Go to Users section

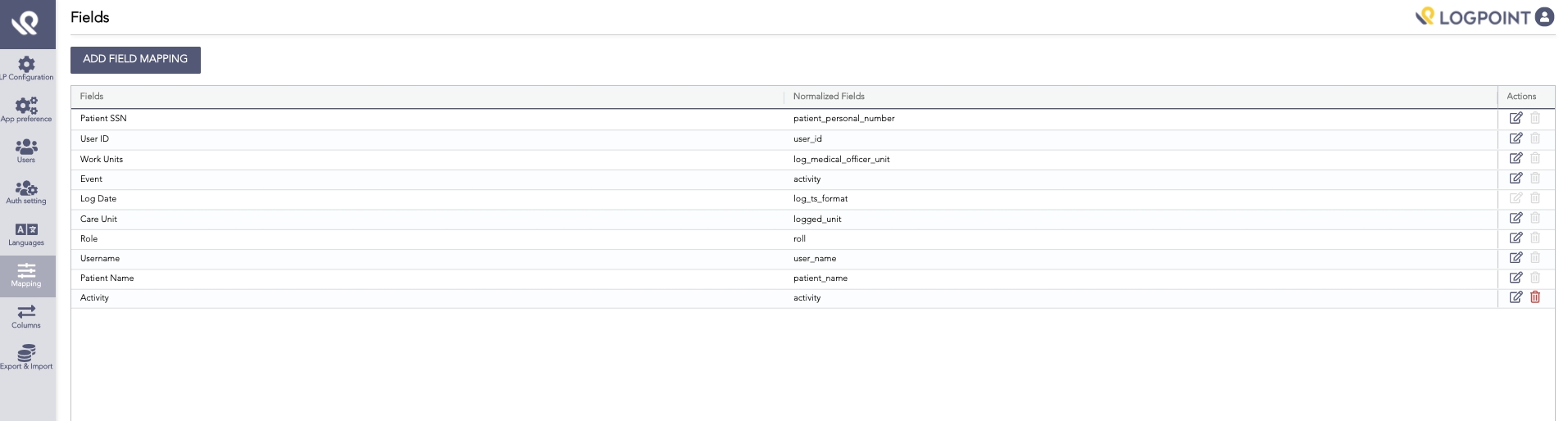pos(27,151)
